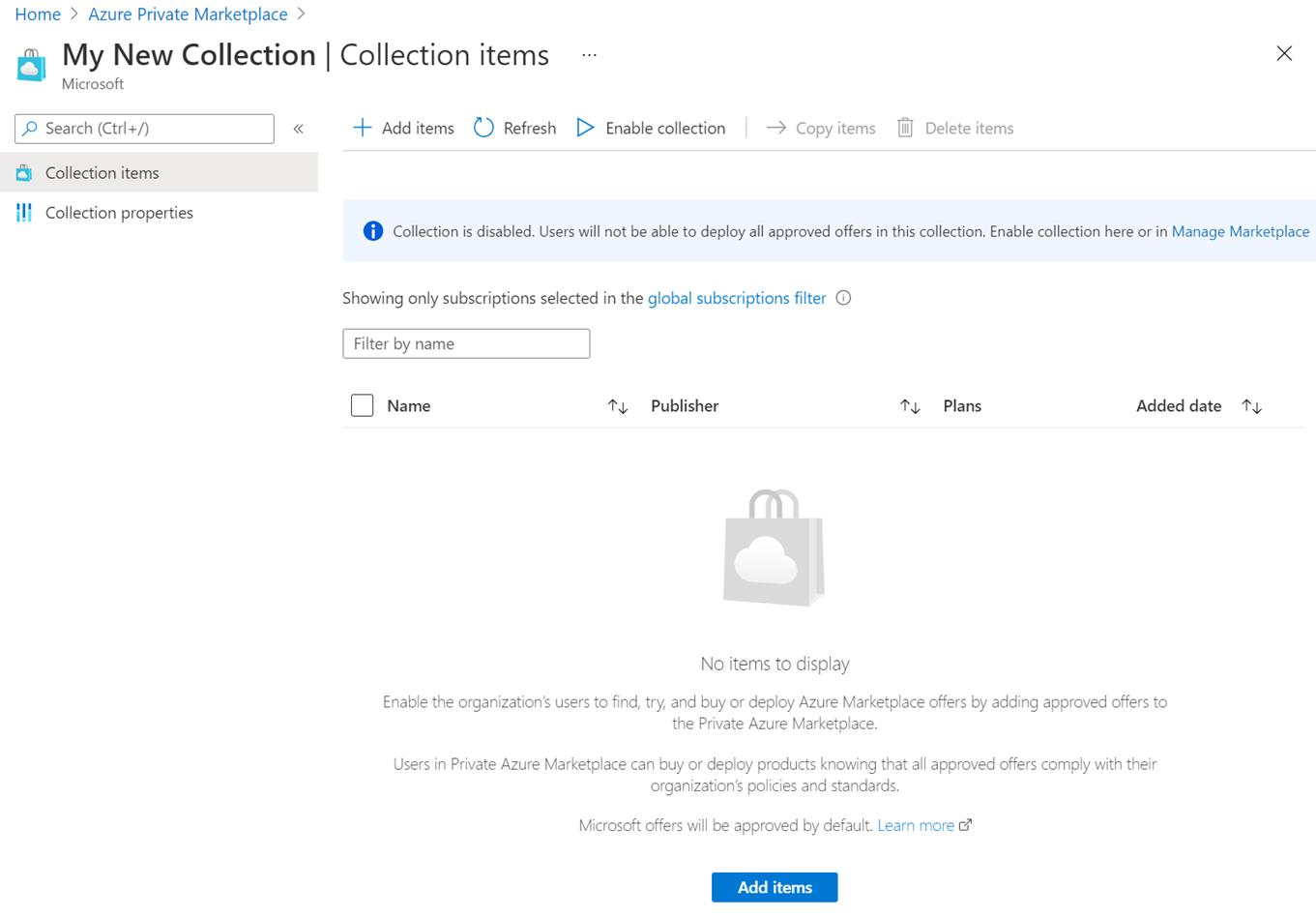
Task: Click the Copy items arrow icon
Action: (x=775, y=128)
